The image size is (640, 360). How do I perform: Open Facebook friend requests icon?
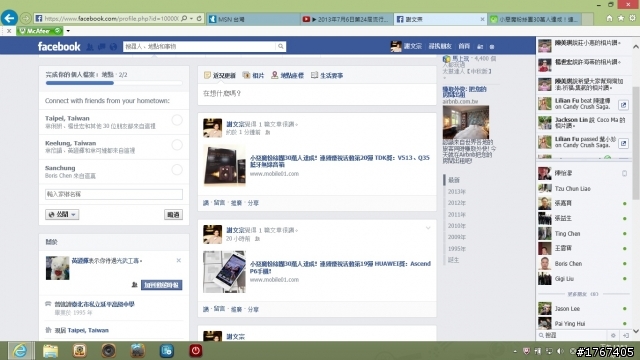90,47
